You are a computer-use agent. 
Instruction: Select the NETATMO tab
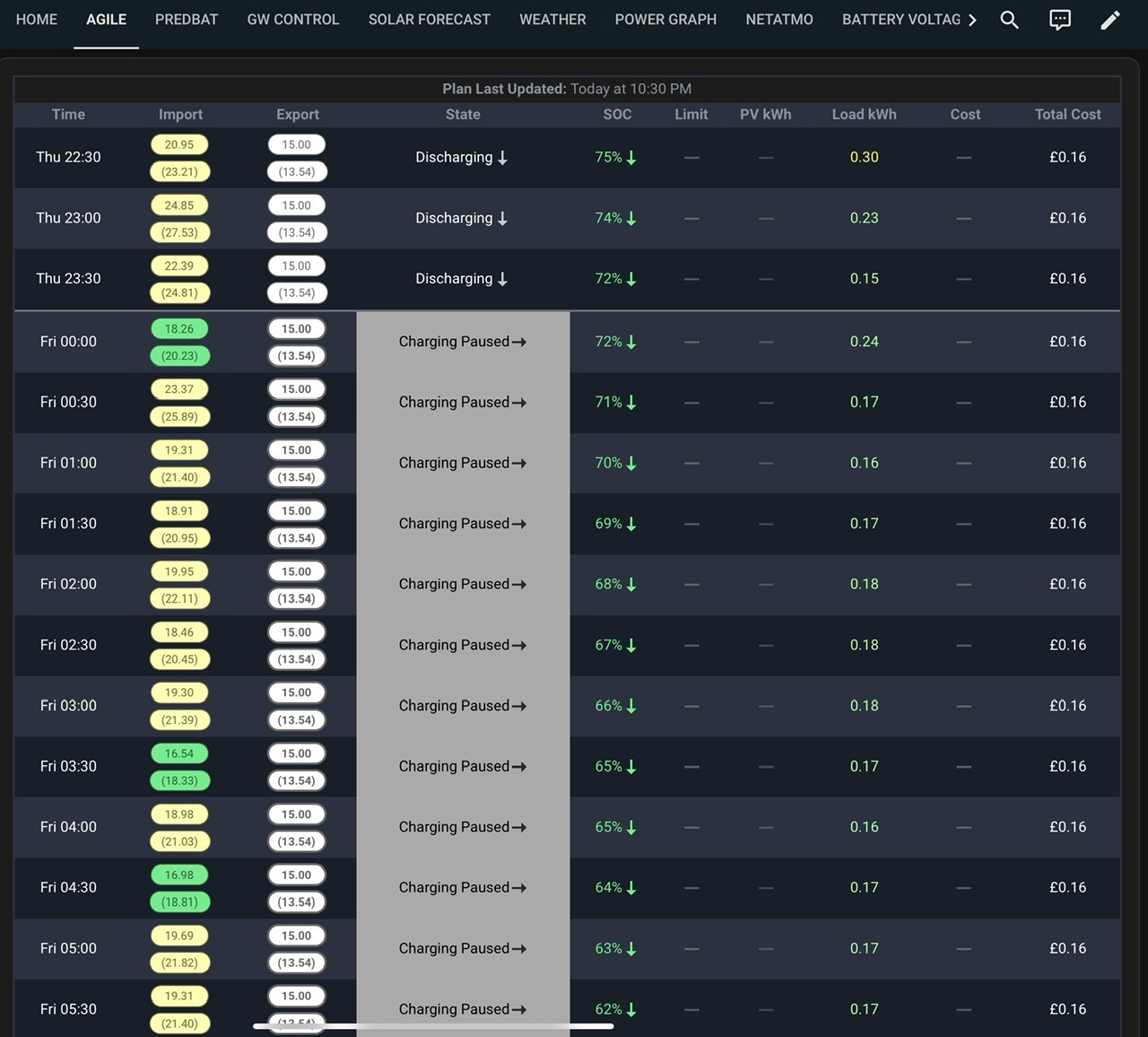779,20
